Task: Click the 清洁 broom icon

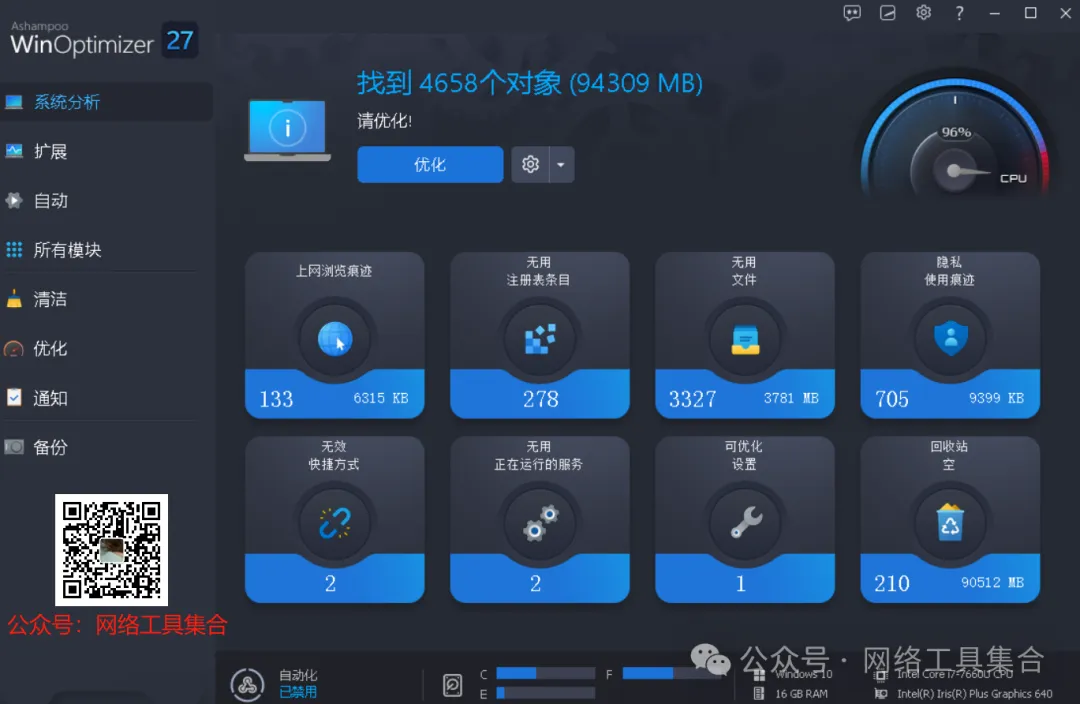Action: [x=14, y=299]
